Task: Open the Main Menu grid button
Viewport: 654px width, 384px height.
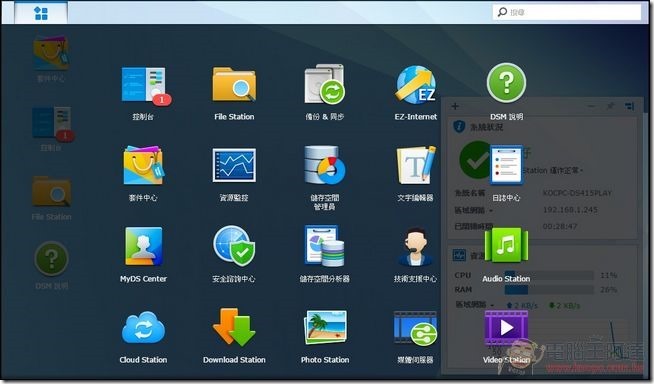Action: pyautogui.click(x=41, y=13)
